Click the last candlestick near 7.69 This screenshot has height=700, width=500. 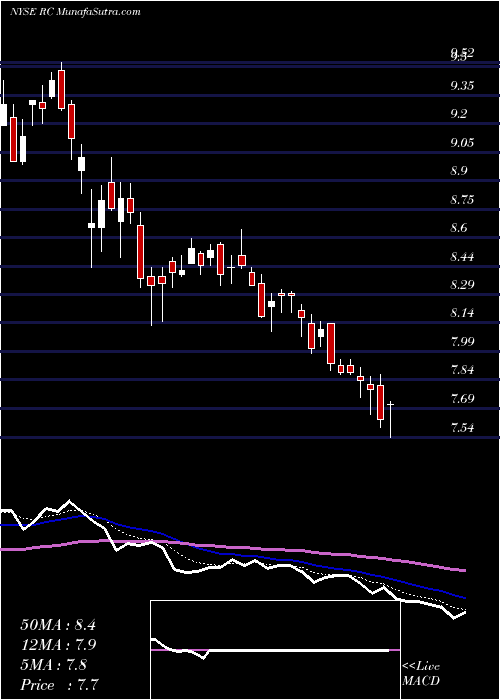point(391,420)
